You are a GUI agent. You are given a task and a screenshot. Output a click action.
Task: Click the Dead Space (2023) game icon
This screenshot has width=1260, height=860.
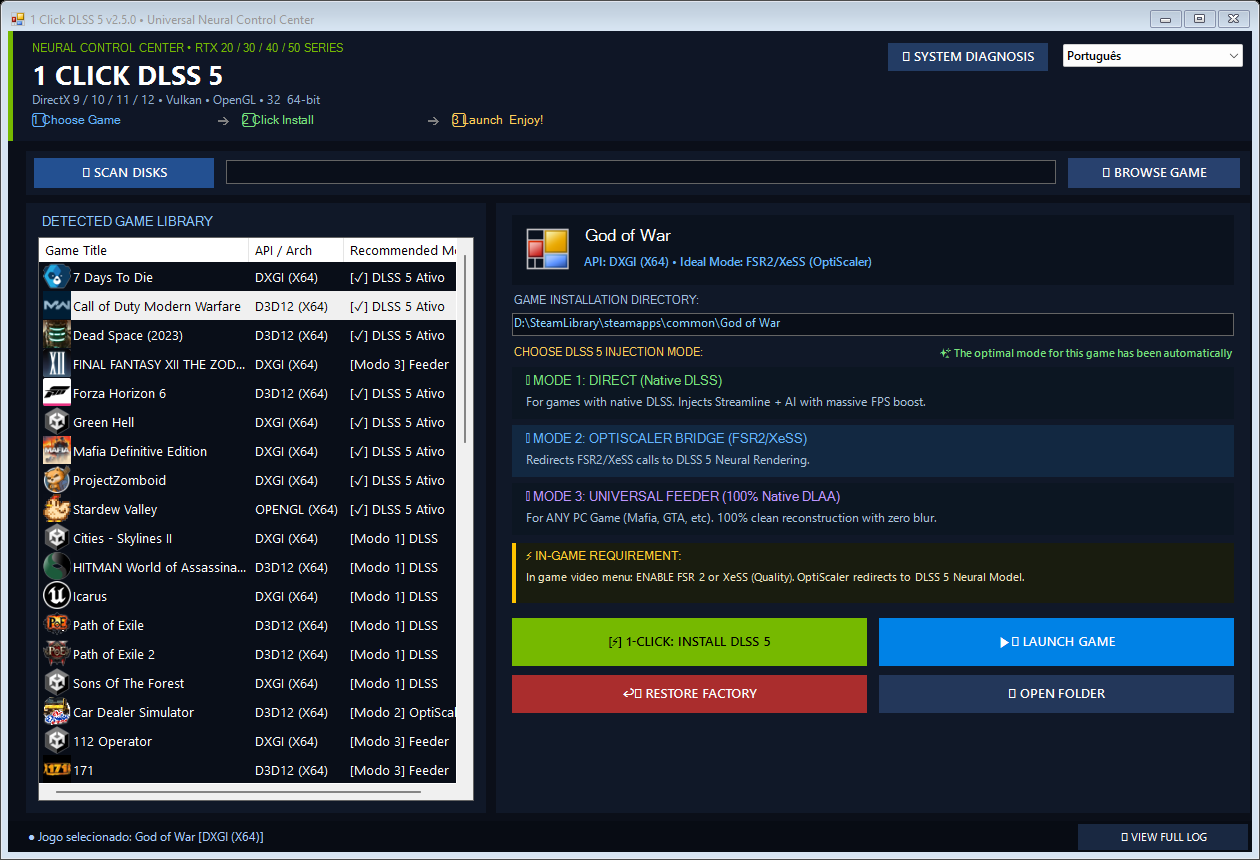pos(56,335)
